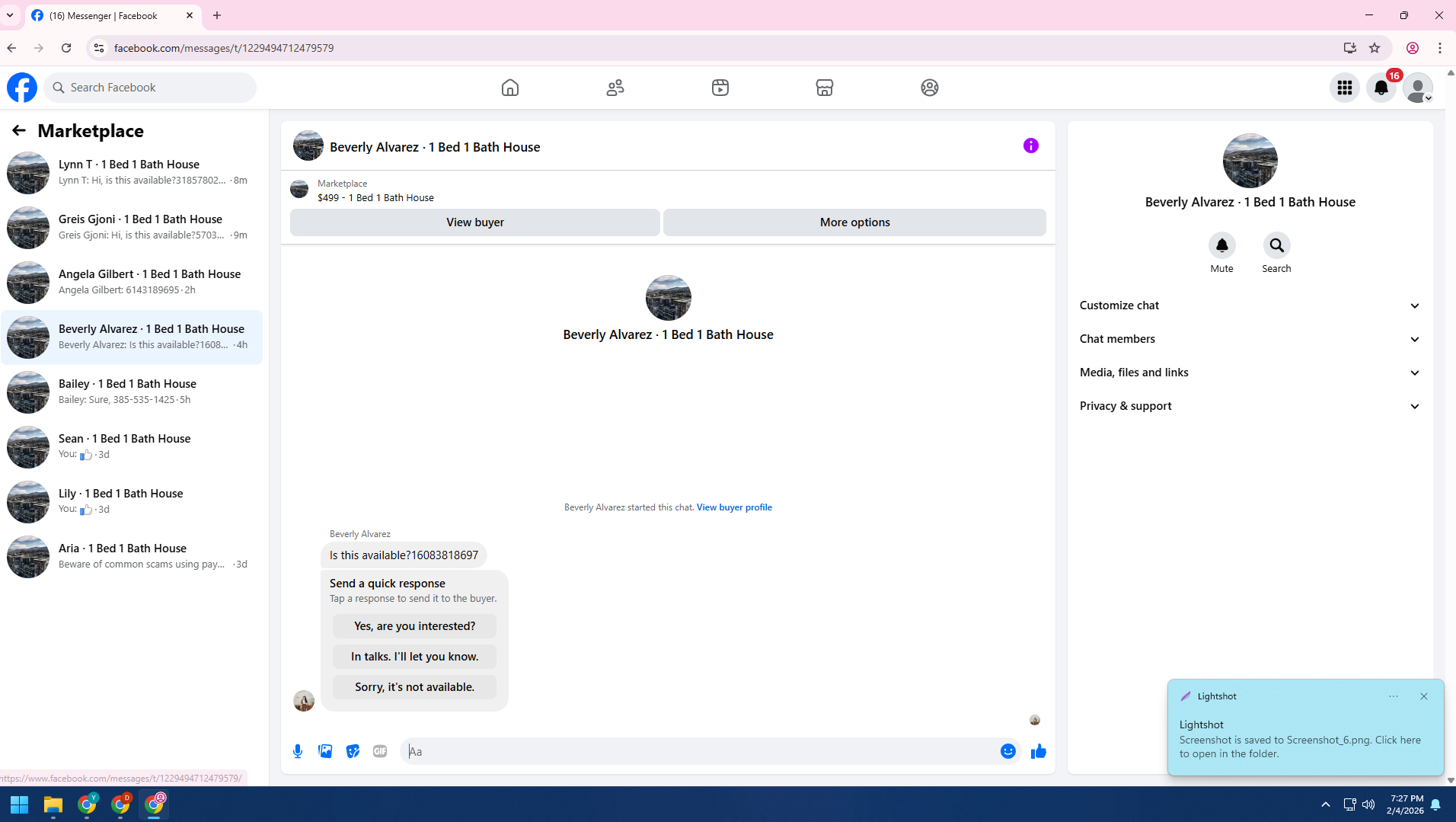Open the Marketplace icon in top navigation
Screen dimensions: 1456x822
[x=825, y=88]
